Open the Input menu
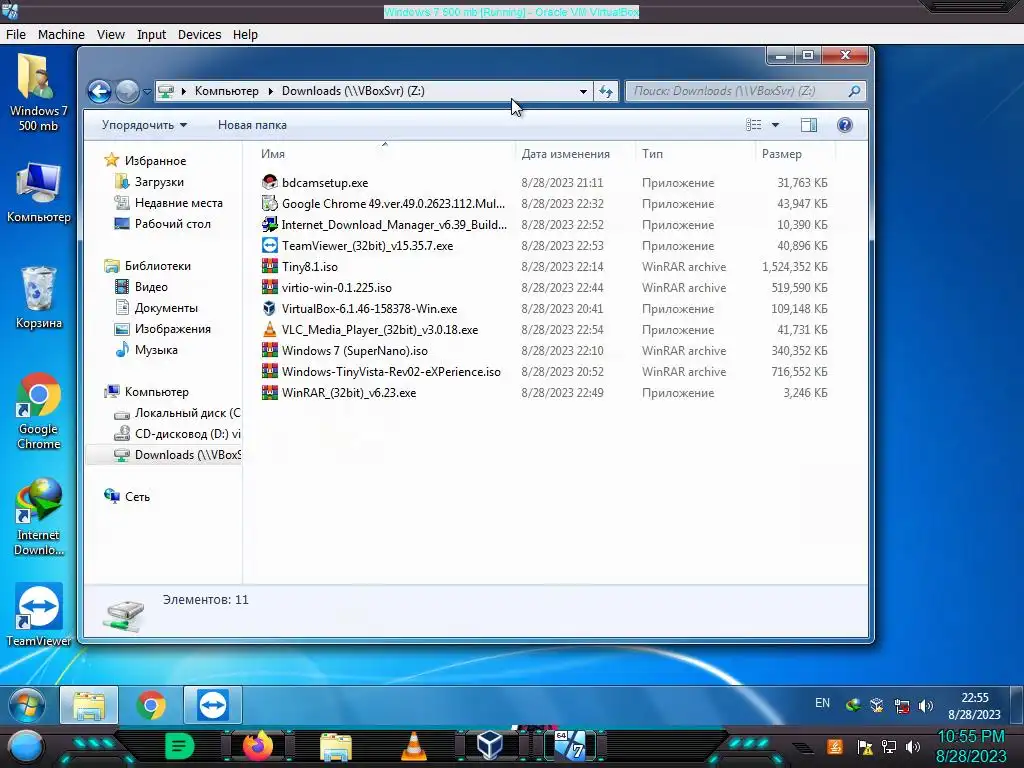 (x=151, y=35)
